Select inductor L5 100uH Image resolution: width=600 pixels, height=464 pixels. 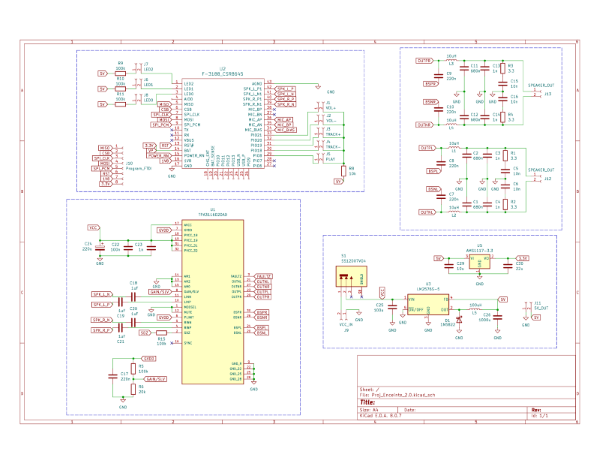(475, 309)
